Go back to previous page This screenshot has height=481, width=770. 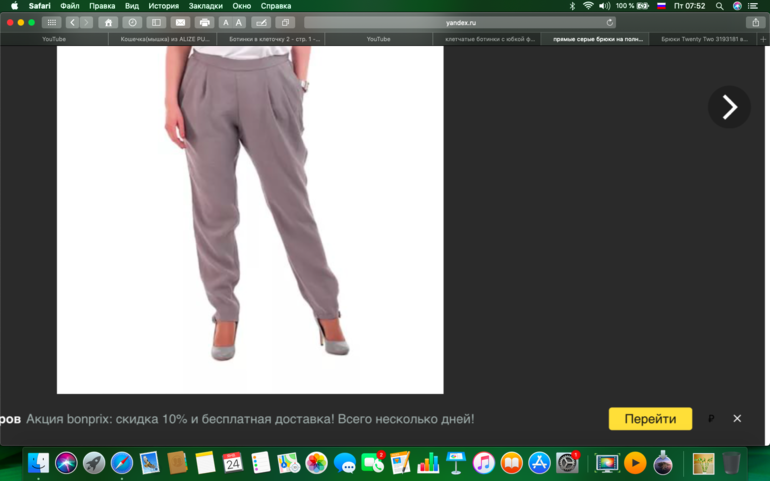[x=73, y=22]
